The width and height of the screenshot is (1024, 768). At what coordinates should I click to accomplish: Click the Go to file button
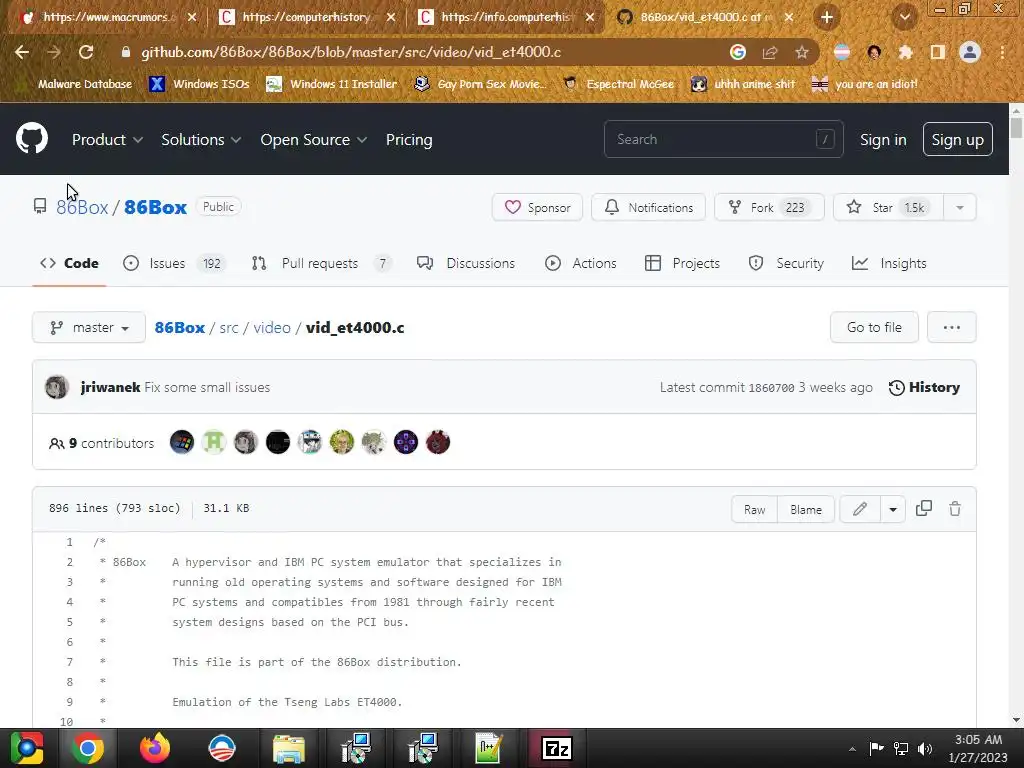tap(874, 327)
